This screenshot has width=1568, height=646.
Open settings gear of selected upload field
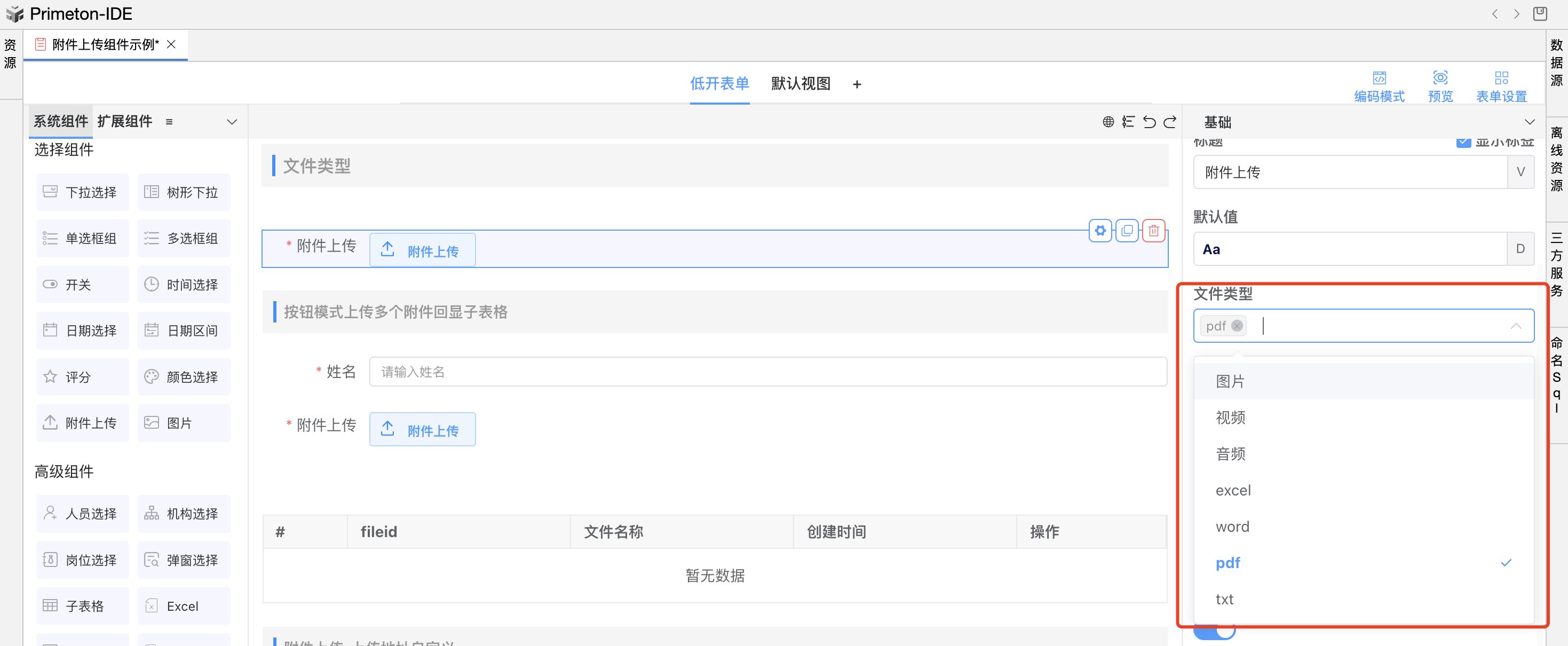coord(1100,231)
